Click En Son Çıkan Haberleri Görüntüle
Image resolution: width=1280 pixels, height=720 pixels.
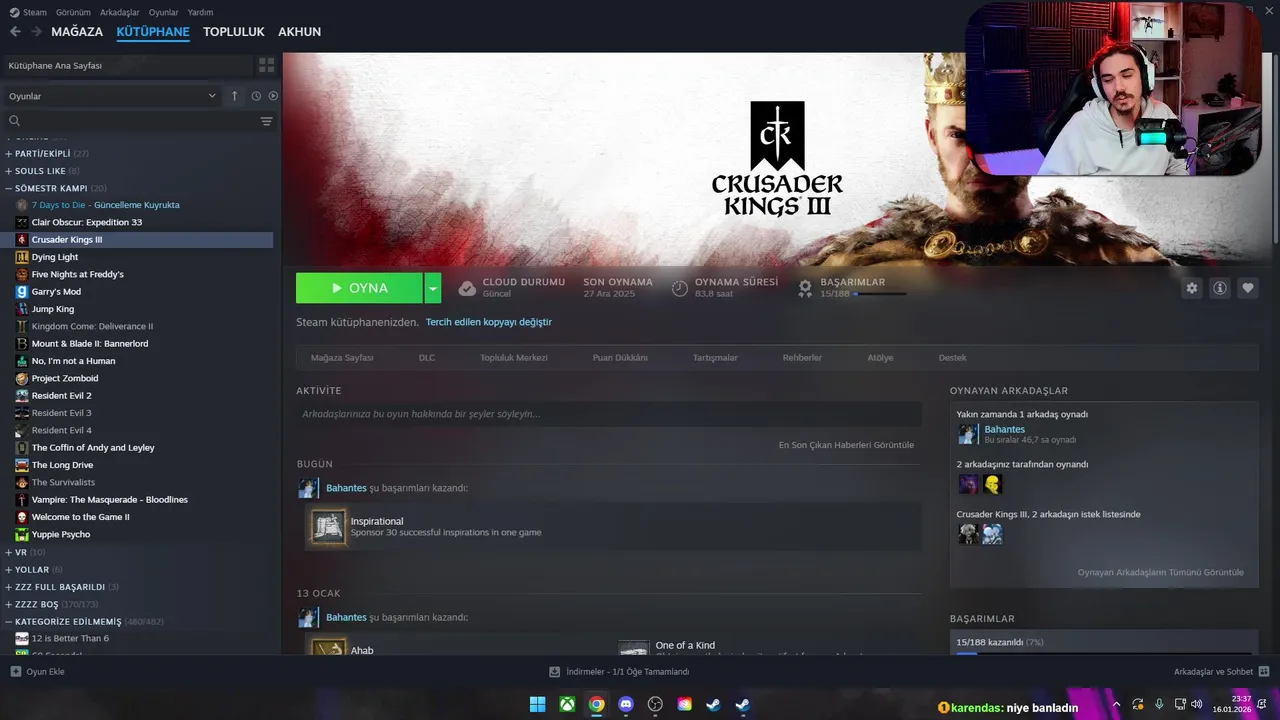tap(846, 445)
